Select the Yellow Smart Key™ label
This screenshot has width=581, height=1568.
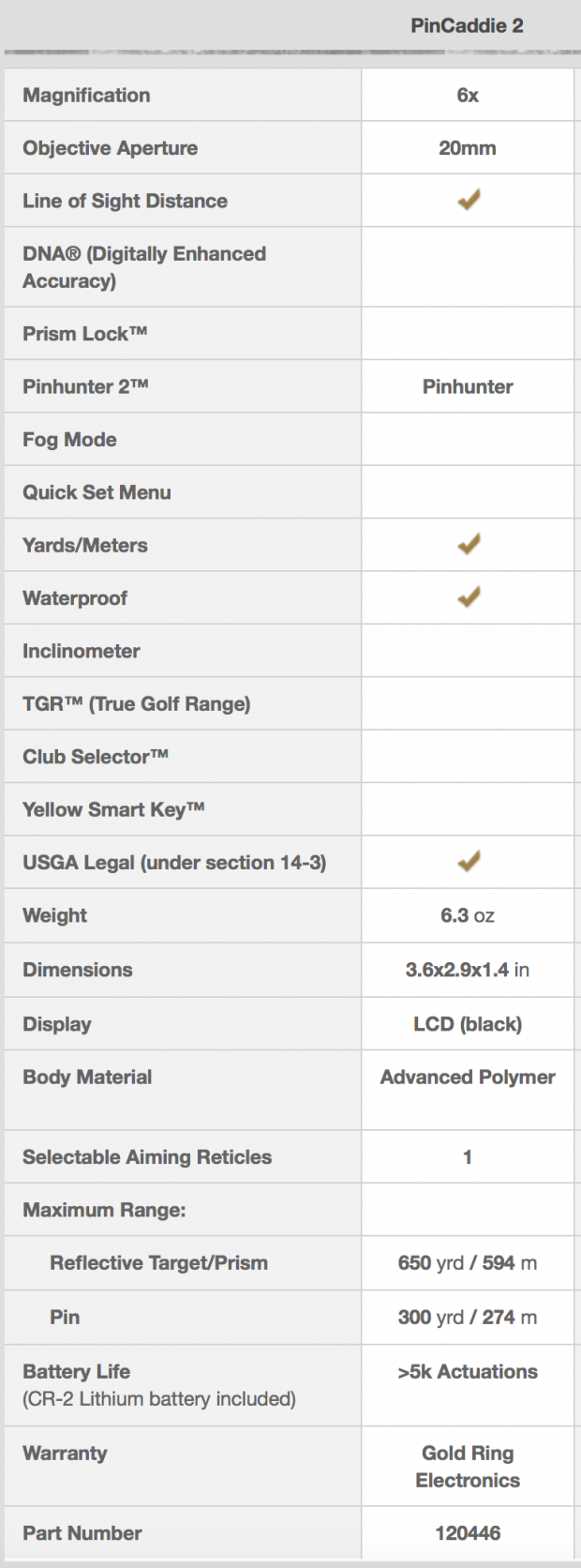(x=113, y=809)
